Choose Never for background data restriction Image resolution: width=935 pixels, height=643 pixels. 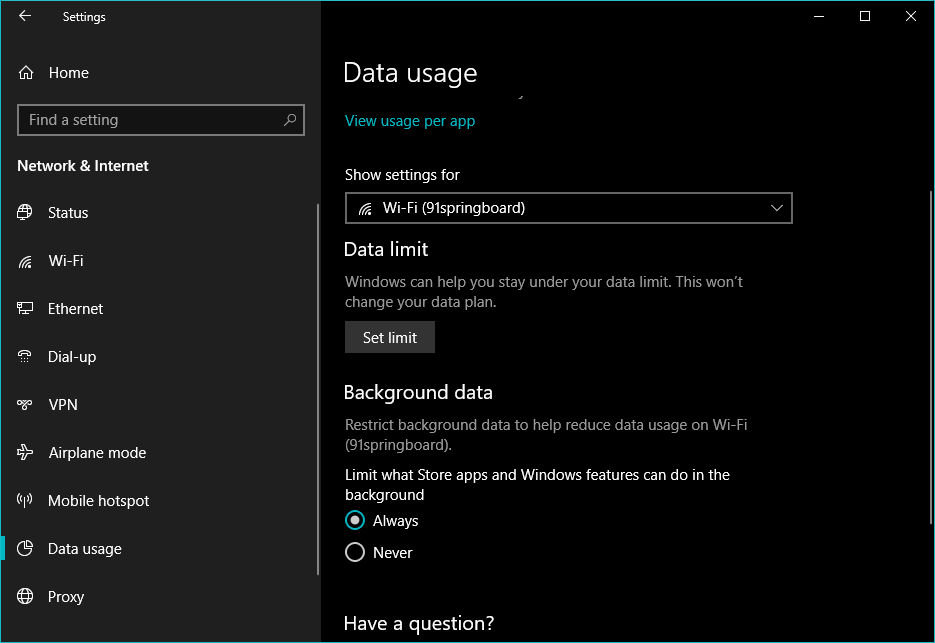pos(355,552)
